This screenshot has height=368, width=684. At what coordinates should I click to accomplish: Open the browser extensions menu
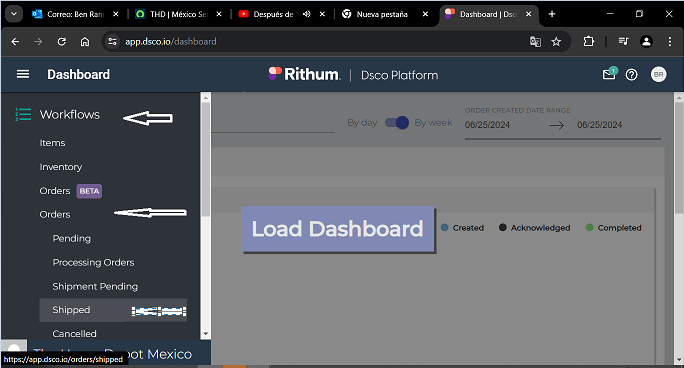click(x=588, y=42)
